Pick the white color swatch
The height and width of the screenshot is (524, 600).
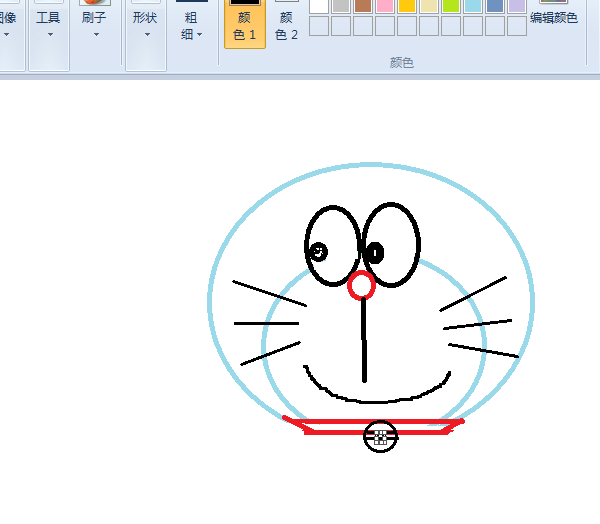pos(319,5)
